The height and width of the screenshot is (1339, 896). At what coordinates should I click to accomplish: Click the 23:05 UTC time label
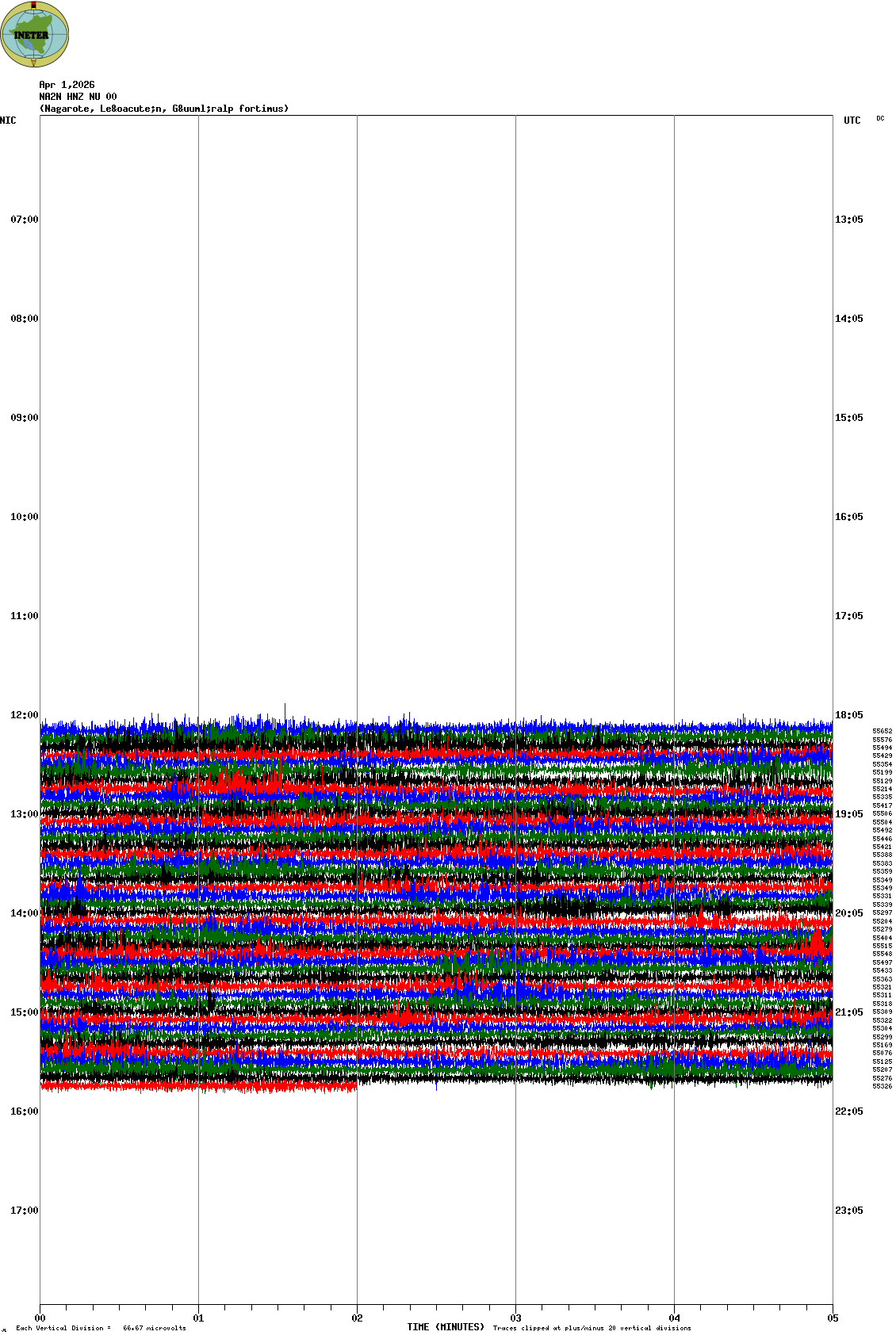click(848, 1211)
